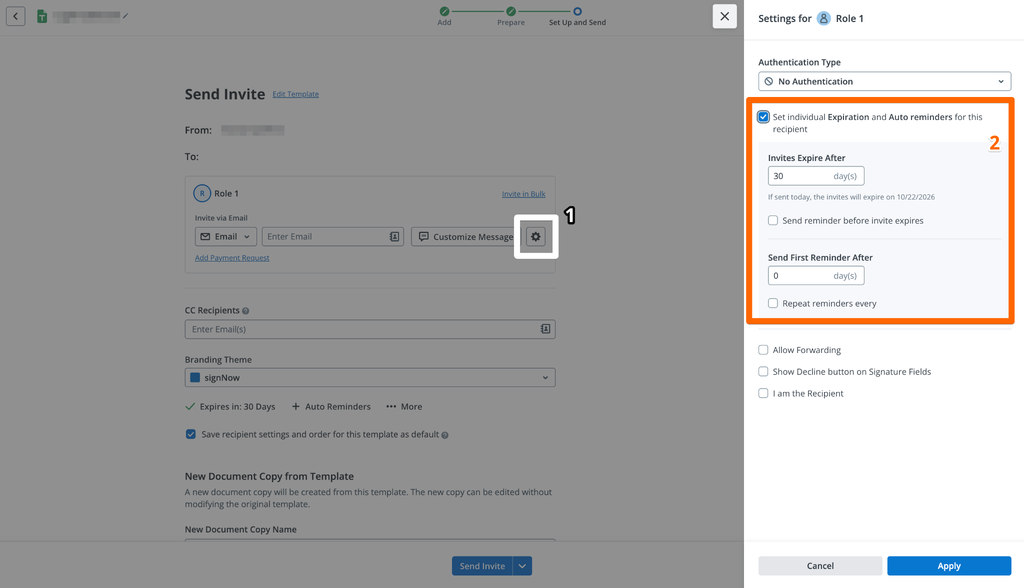
Task: Open address book icon in CC Recipients field
Action: coord(545,329)
